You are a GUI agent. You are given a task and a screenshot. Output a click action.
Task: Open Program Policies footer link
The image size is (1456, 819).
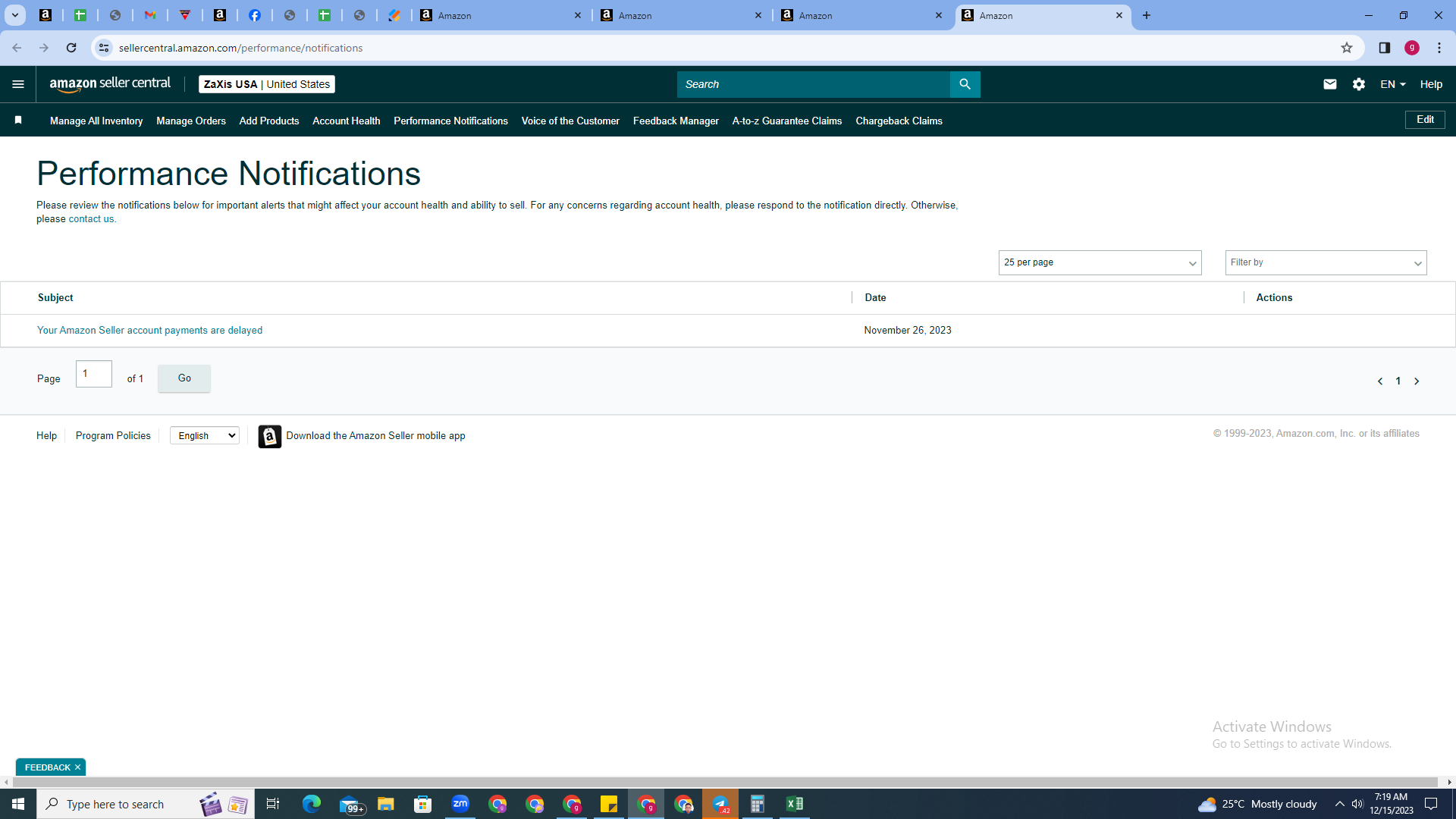[x=113, y=435]
